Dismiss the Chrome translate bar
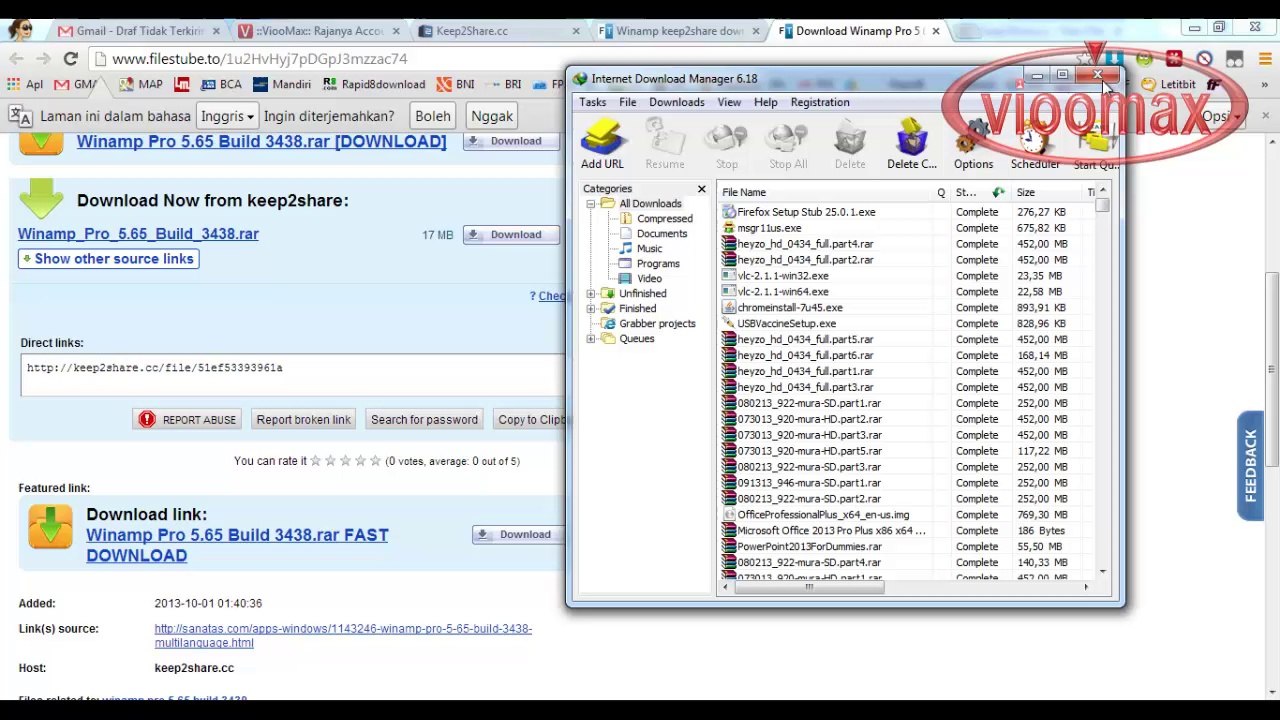 tap(1265, 116)
